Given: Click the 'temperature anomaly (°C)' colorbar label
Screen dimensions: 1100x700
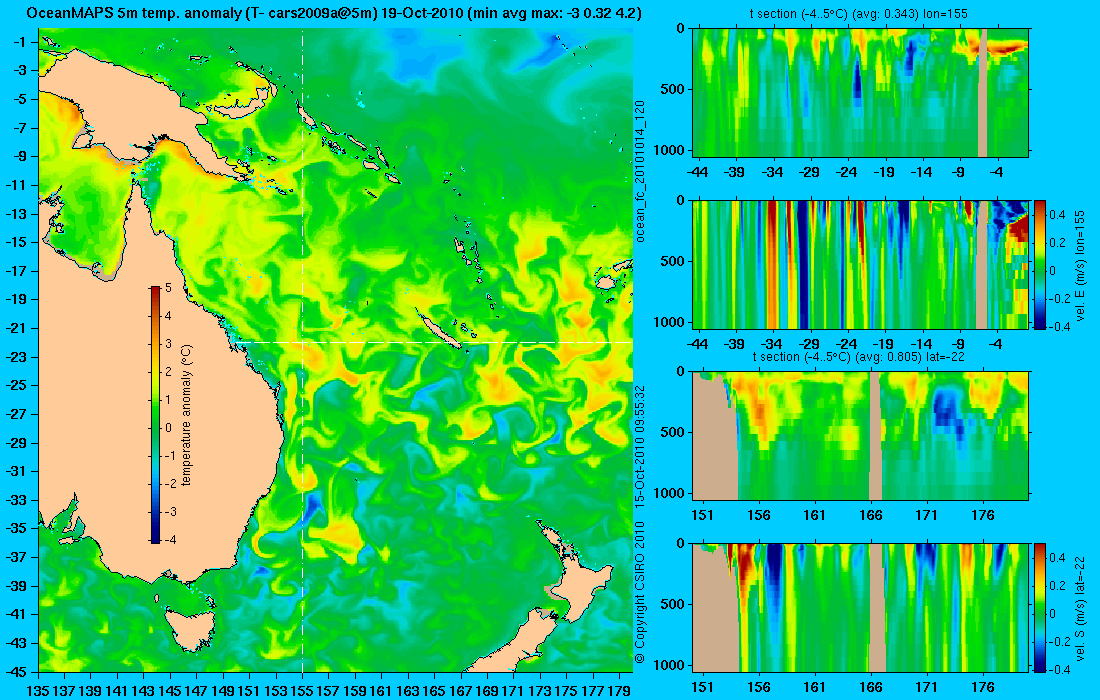Looking at the screenshot, I should click(x=187, y=415).
